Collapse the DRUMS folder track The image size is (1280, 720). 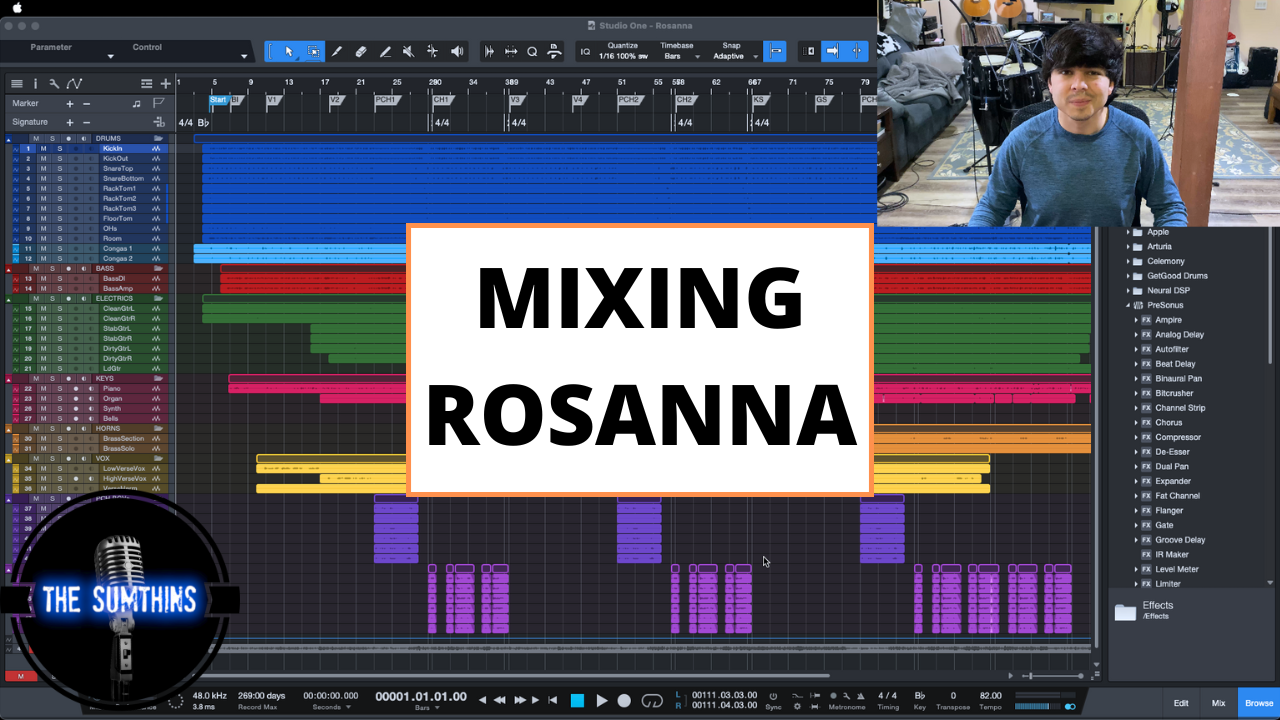point(10,139)
